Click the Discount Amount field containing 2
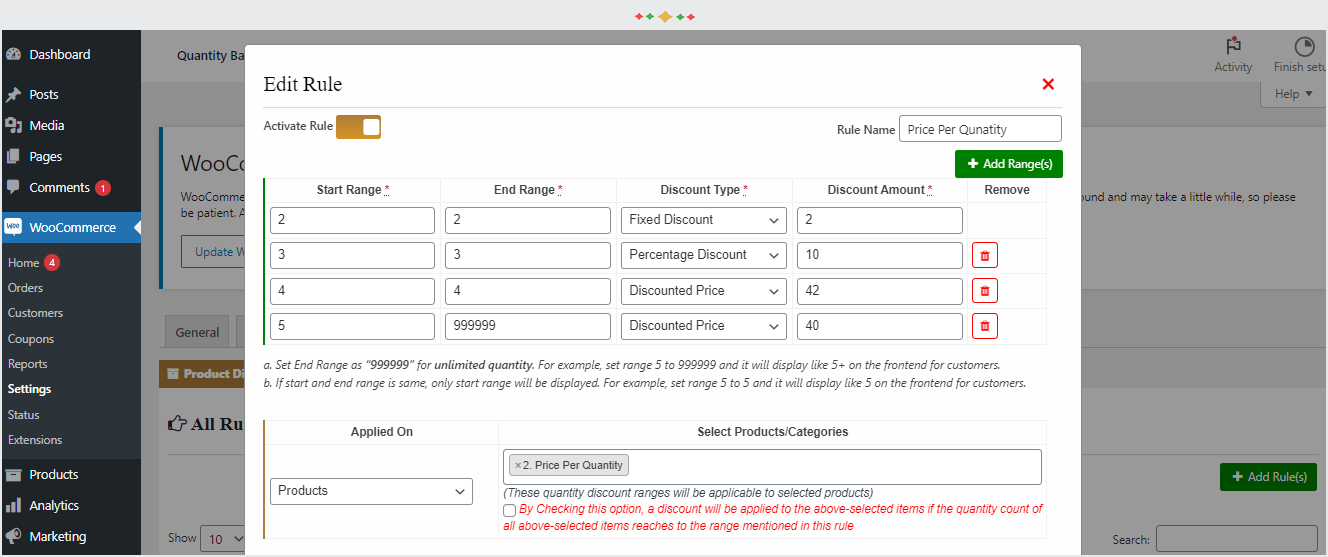The width and height of the screenshot is (1328, 557). tap(880, 220)
